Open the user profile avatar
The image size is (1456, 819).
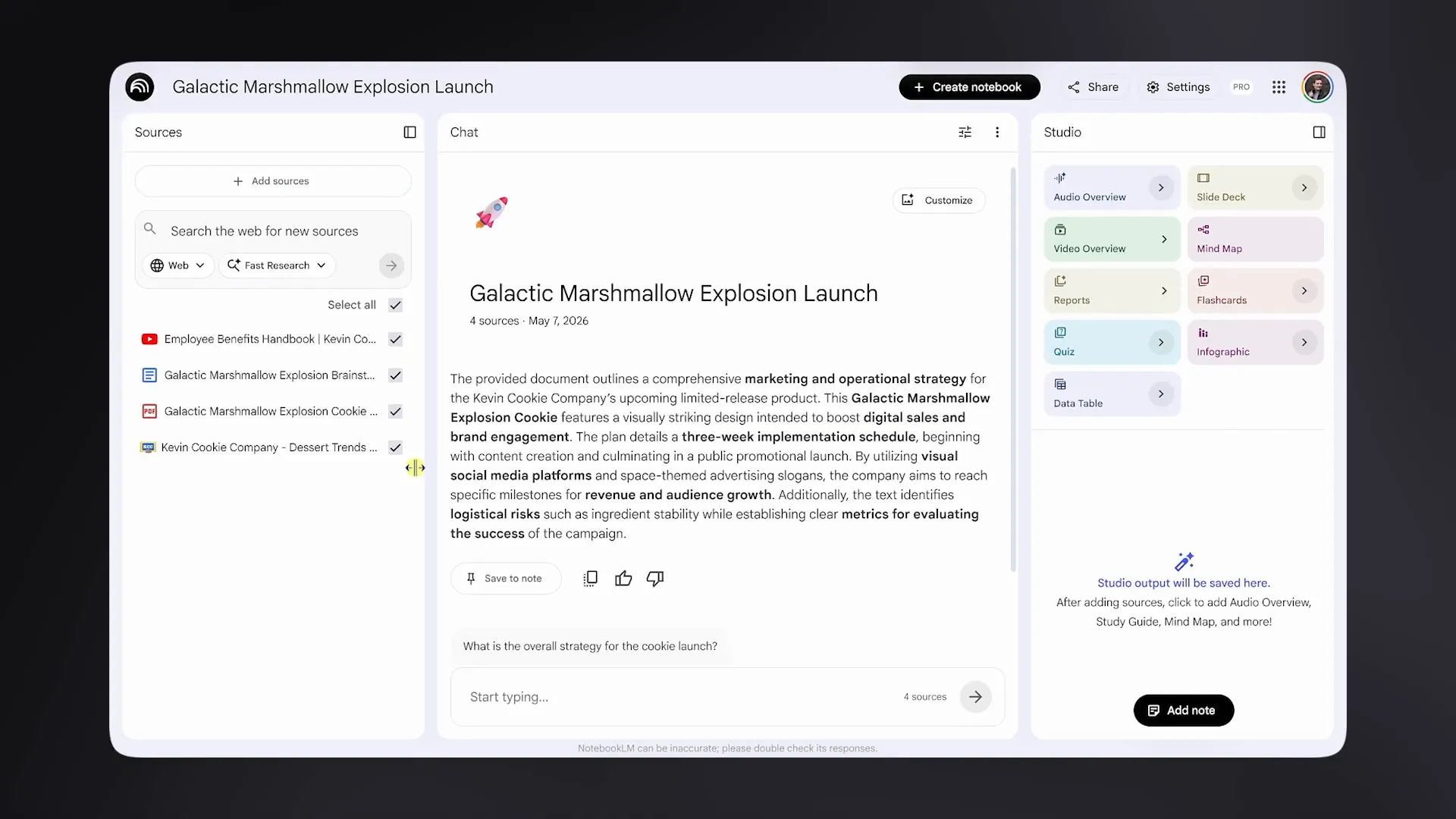(x=1317, y=87)
